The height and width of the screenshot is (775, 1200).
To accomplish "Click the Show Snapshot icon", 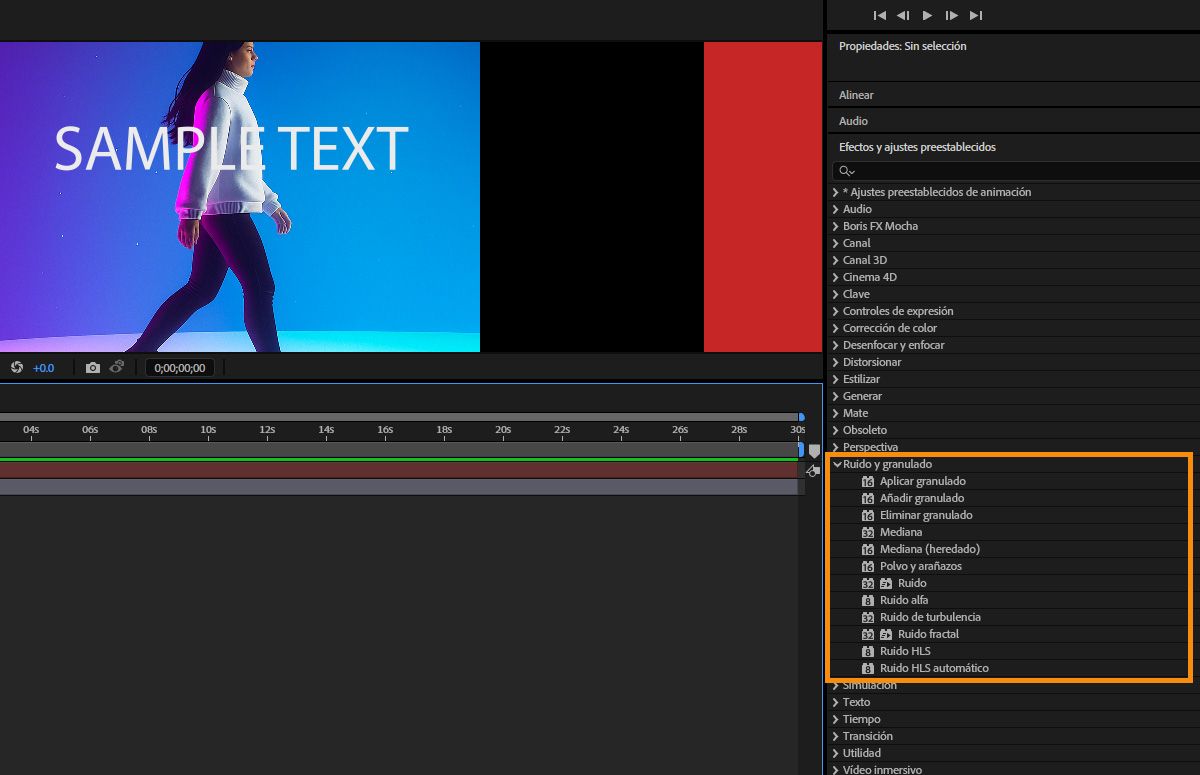I will coord(117,368).
